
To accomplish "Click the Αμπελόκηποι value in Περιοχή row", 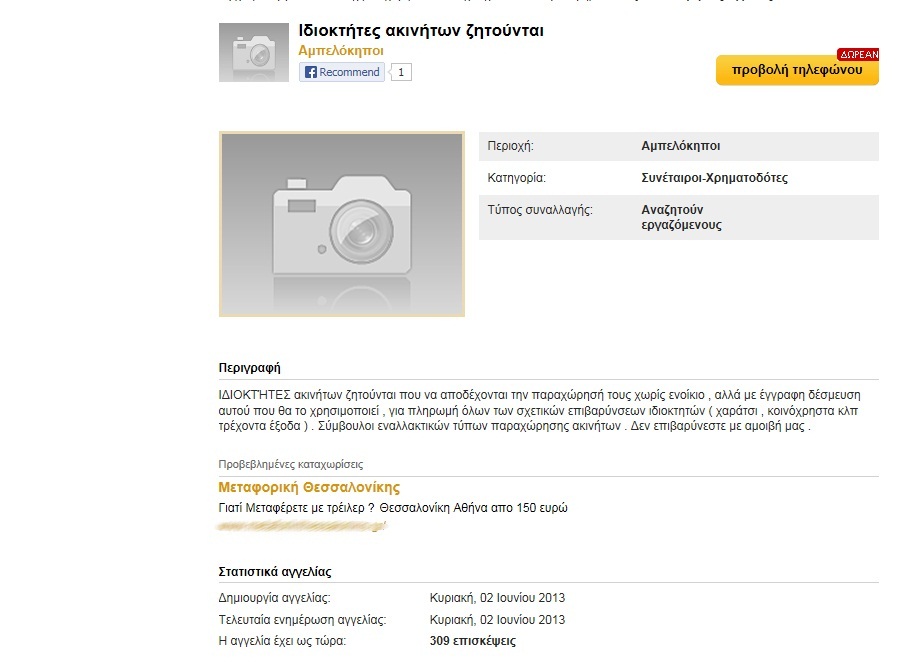I will coord(680,146).
